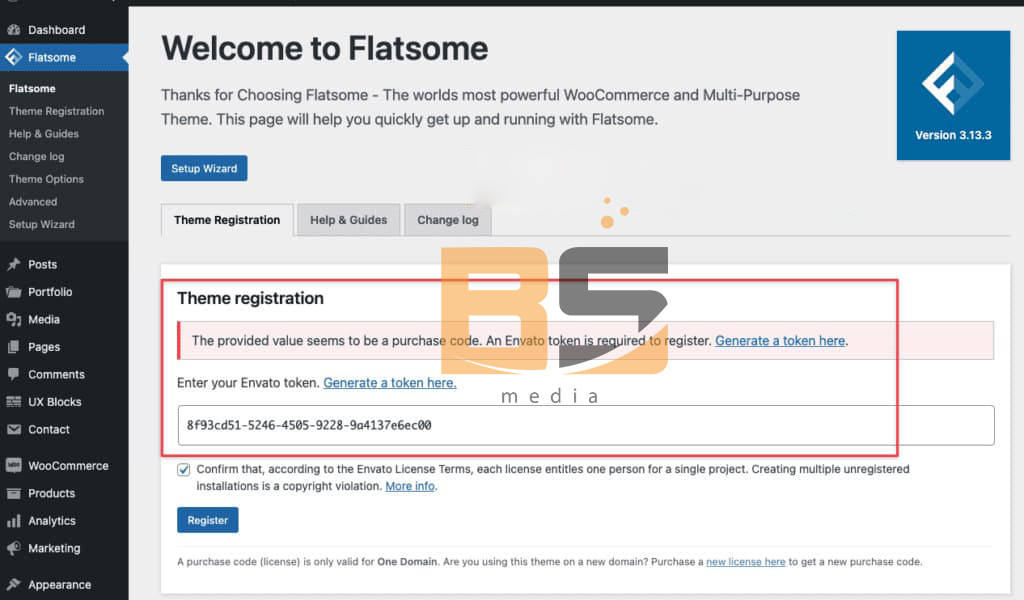Click into the Envato token input field
Image resolution: width=1024 pixels, height=600 pixels.
point(586,425)
